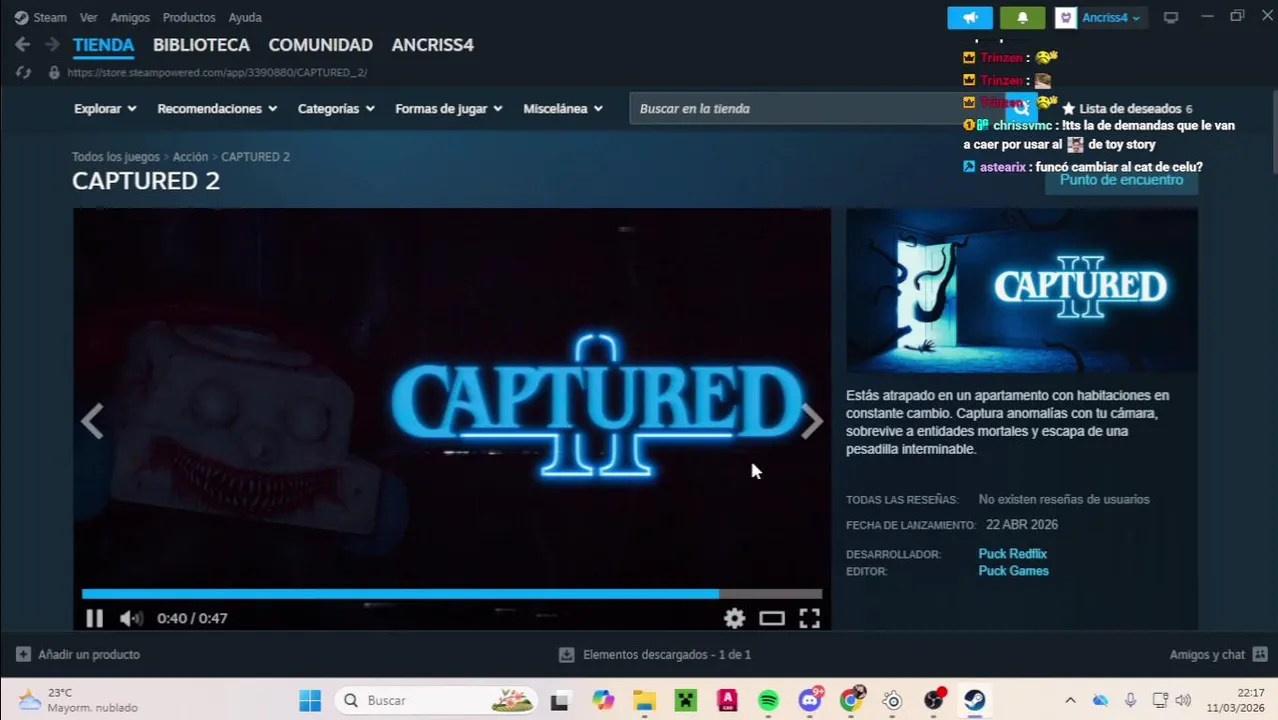Open trailer settings gear icon
The image size is (1278, 720).
pos(734,618)
